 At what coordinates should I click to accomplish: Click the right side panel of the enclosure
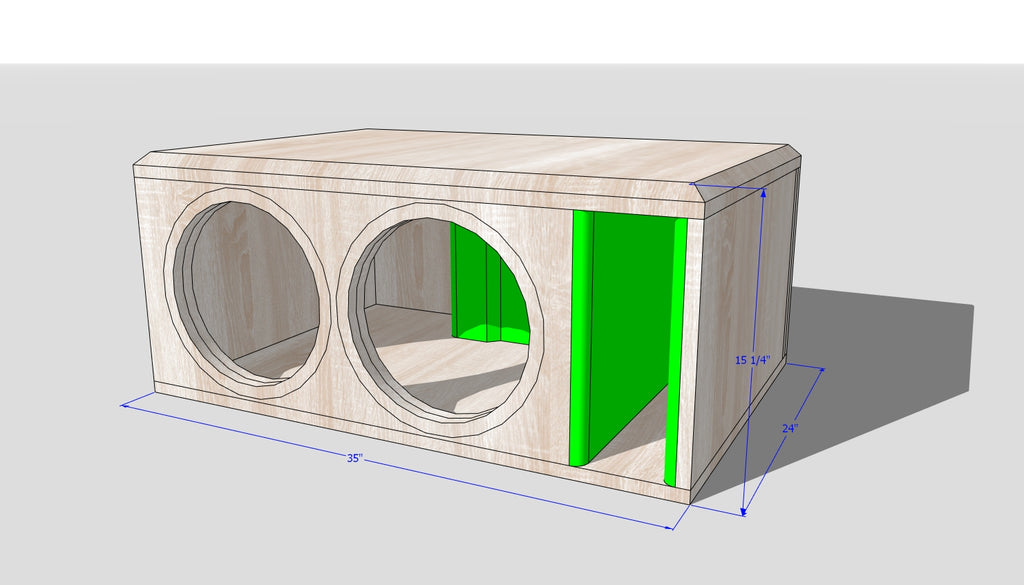click(x=743, y=326)
